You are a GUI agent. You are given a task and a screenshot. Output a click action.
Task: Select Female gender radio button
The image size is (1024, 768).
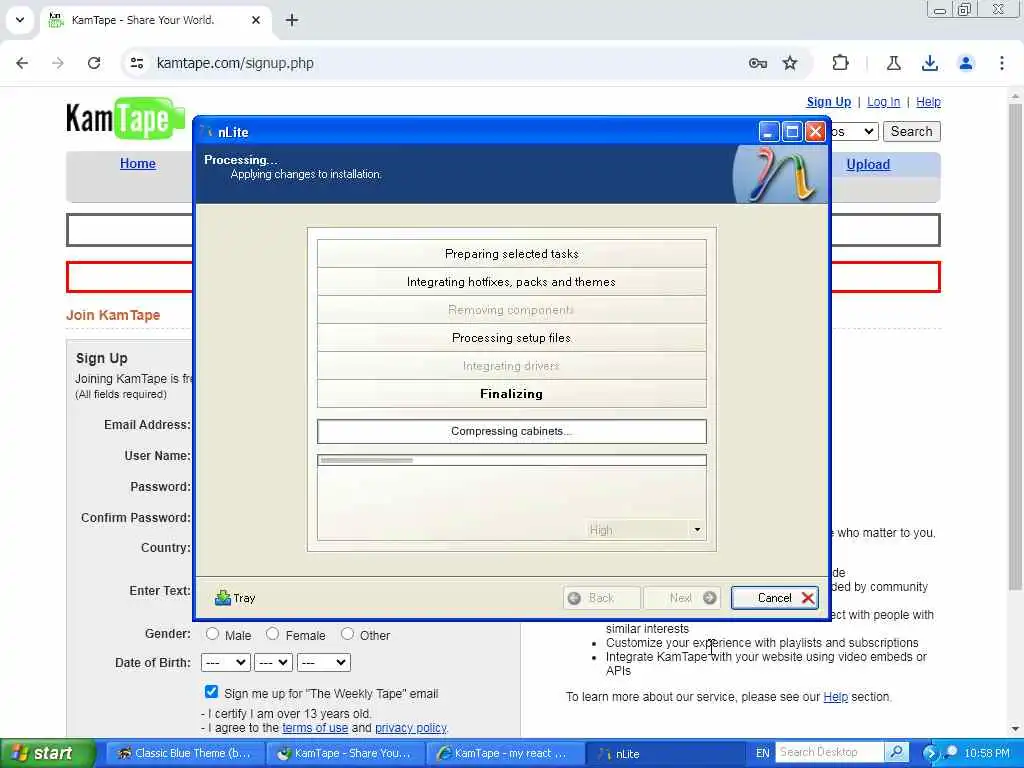click(x=272, y=633)
